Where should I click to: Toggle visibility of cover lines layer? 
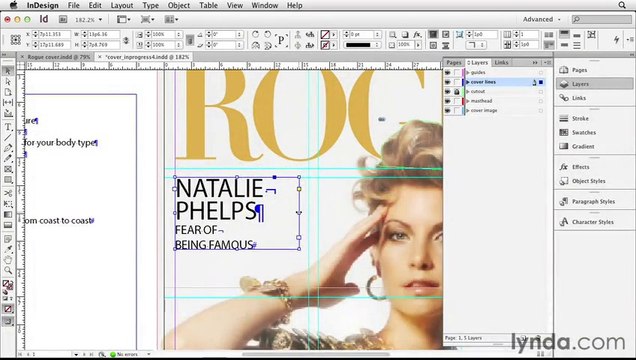tap(447, 82)
